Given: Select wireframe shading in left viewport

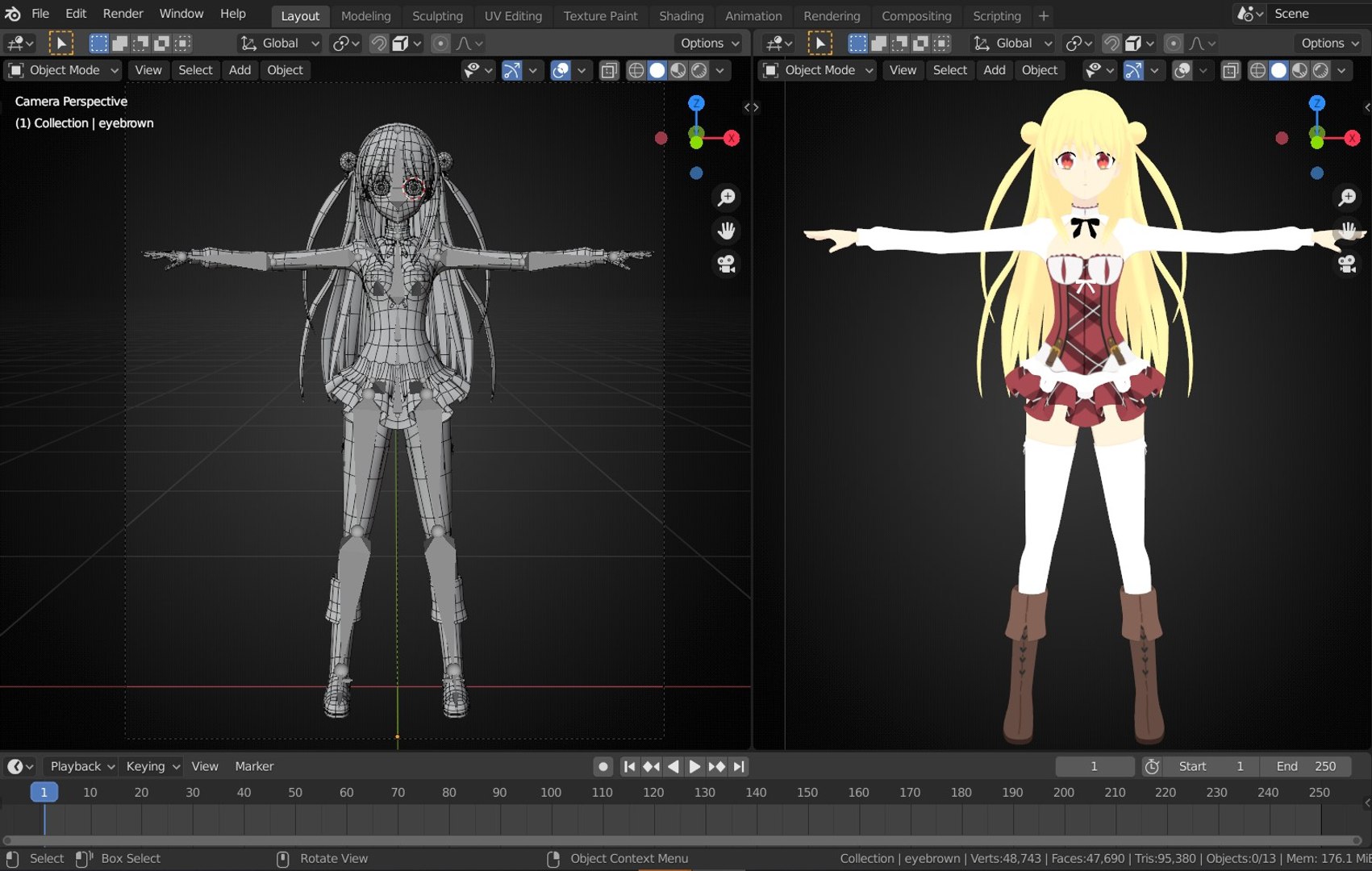Looking at the screenshot, I should [636, 70].
